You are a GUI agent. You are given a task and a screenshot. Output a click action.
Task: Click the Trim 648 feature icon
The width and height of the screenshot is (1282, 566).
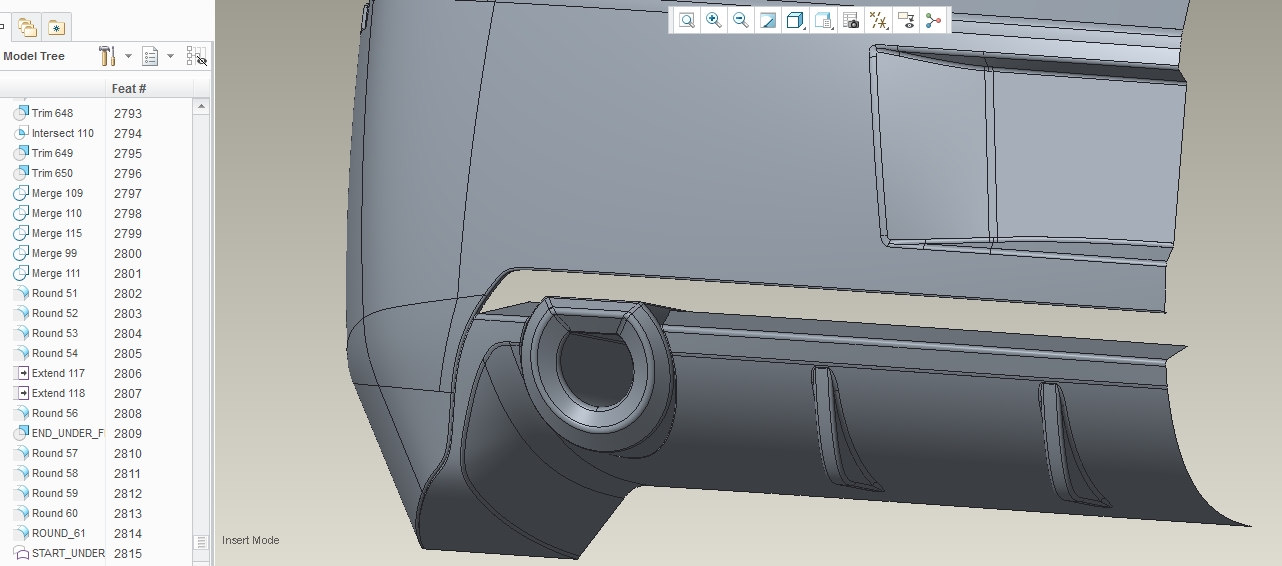21,113
